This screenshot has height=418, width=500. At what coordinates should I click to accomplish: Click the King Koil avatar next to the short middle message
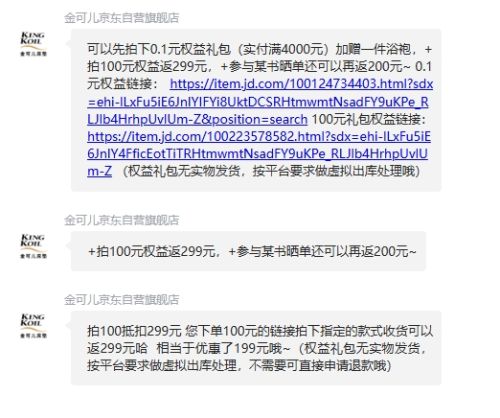click(33, 246)
